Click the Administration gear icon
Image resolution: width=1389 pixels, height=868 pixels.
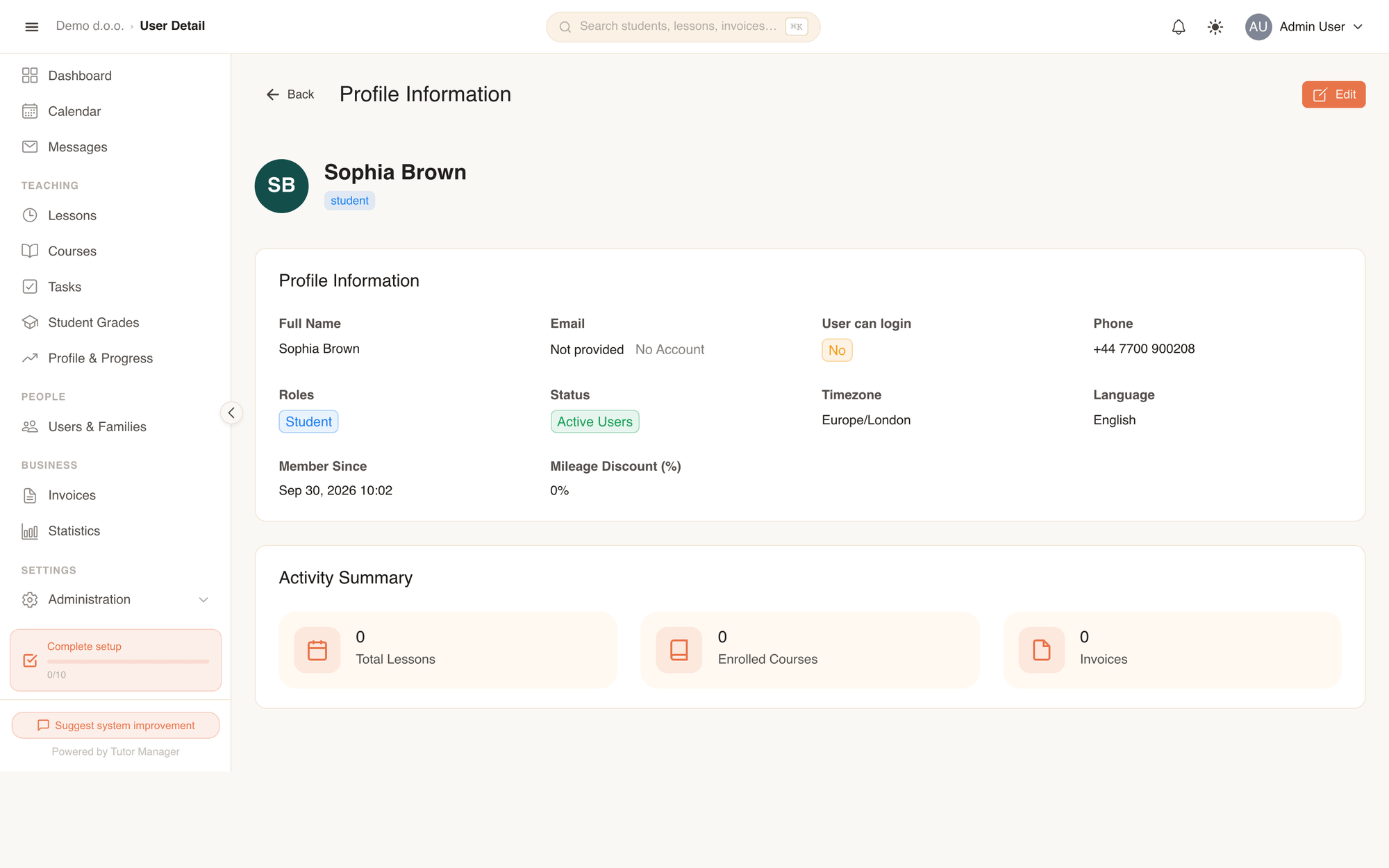point(30,599)
